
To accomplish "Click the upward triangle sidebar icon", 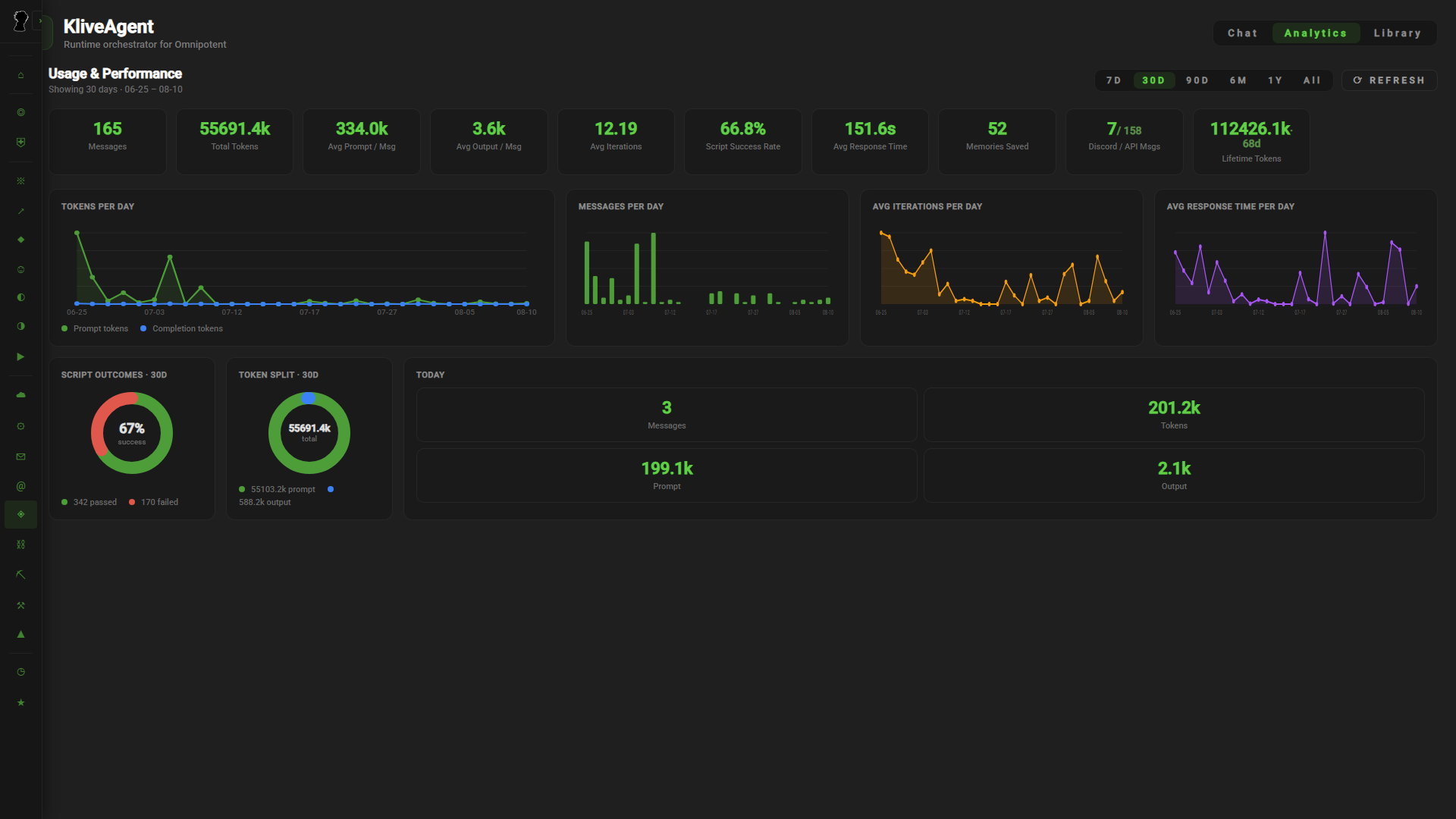I will 20,634.
